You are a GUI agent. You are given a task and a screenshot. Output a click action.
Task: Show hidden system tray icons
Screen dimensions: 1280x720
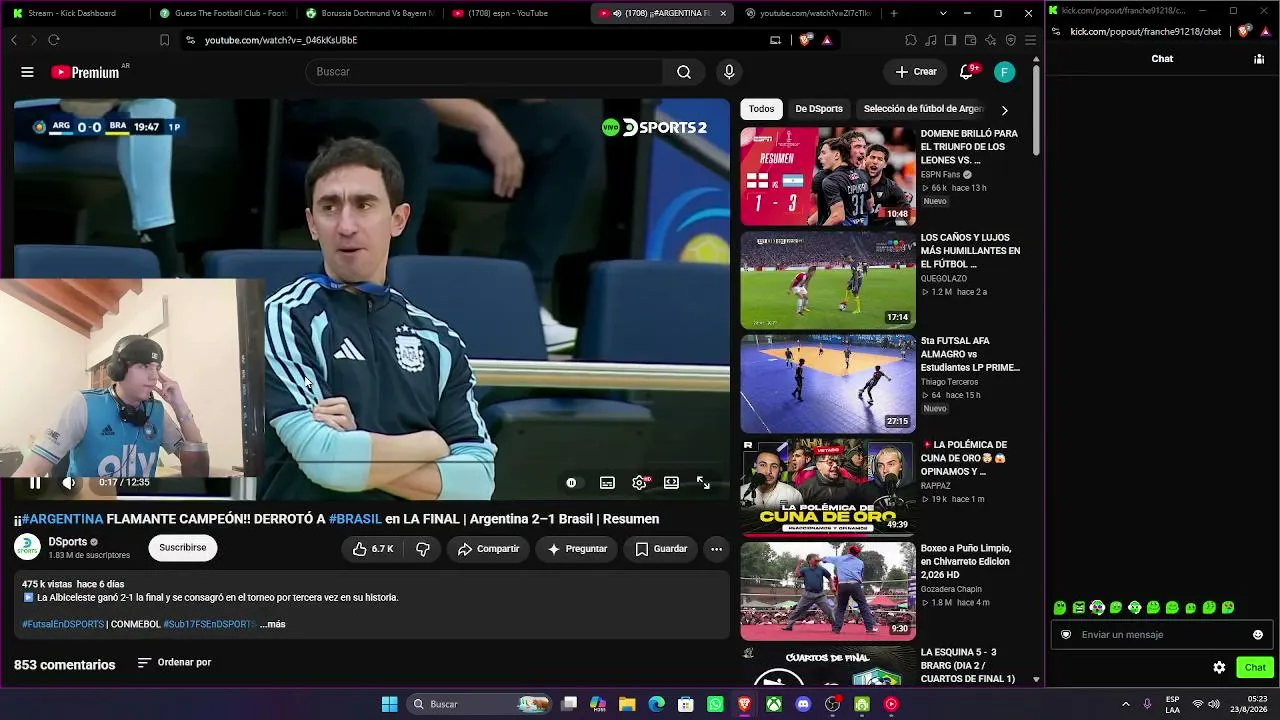1125,704
